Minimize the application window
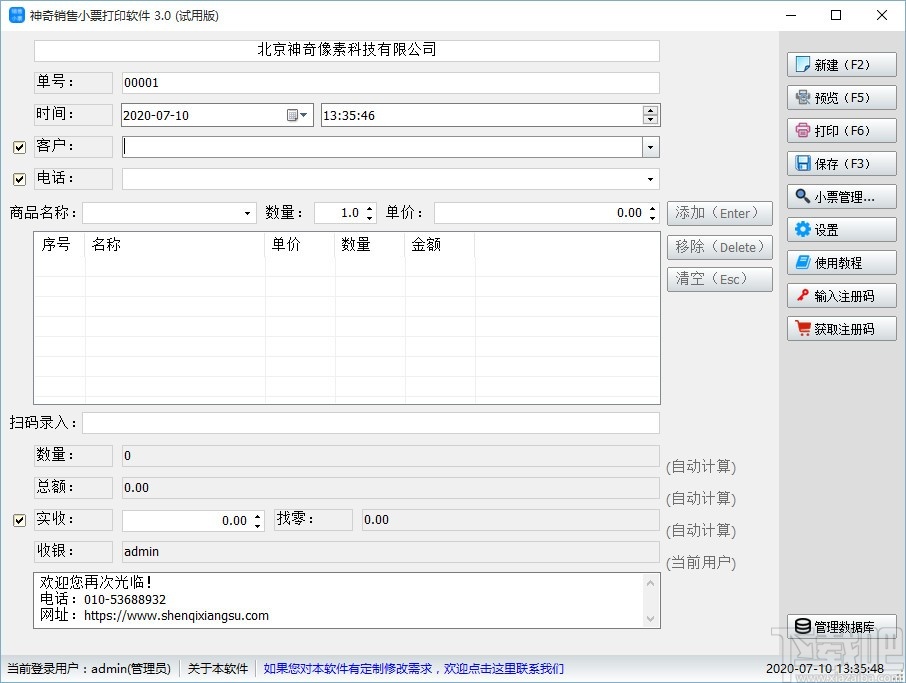The width and height of the screenshot is (906, 683). [791, 16]
